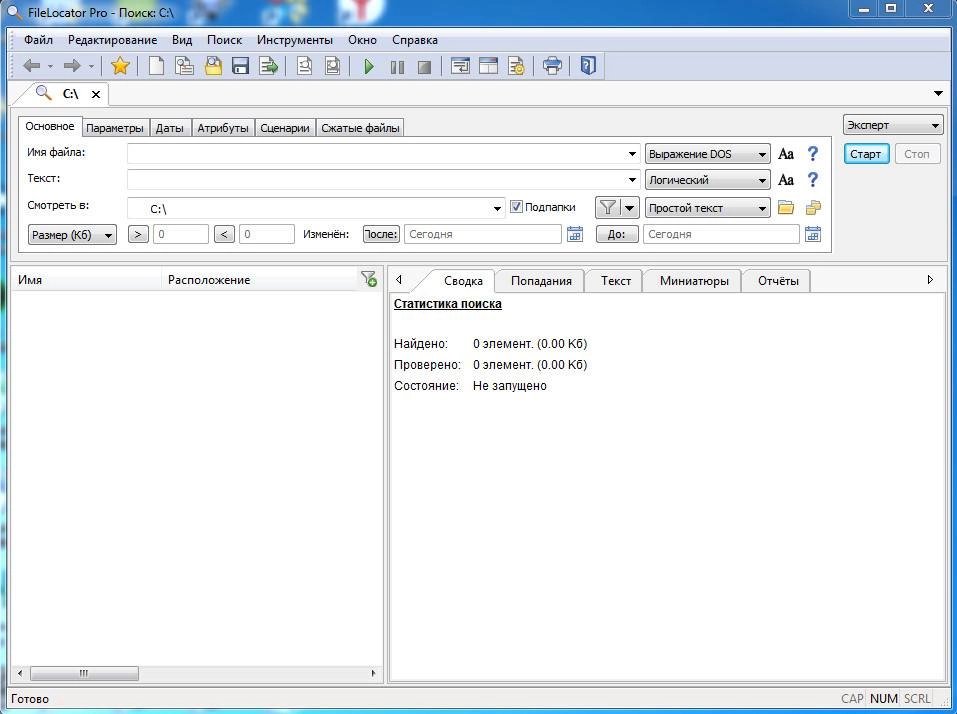Toggle the После: button
The image size is (957, 714).
[x=381, y=234]
